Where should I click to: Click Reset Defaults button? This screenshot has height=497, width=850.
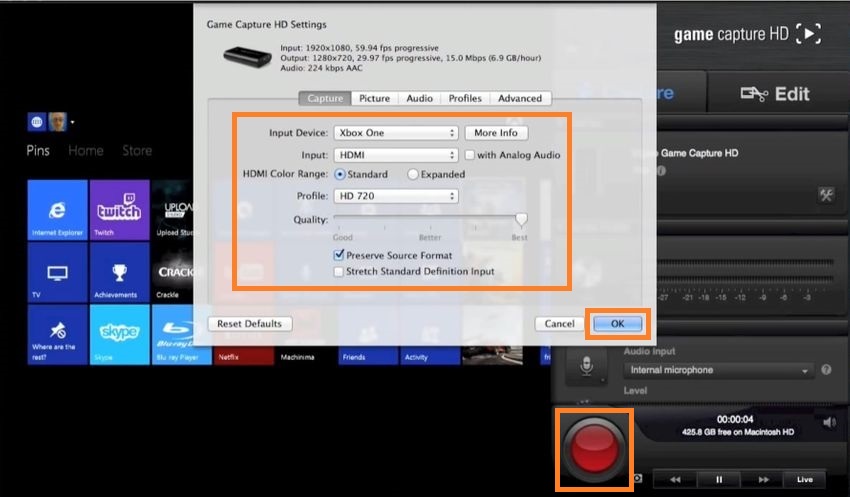[x=250, y=324]
